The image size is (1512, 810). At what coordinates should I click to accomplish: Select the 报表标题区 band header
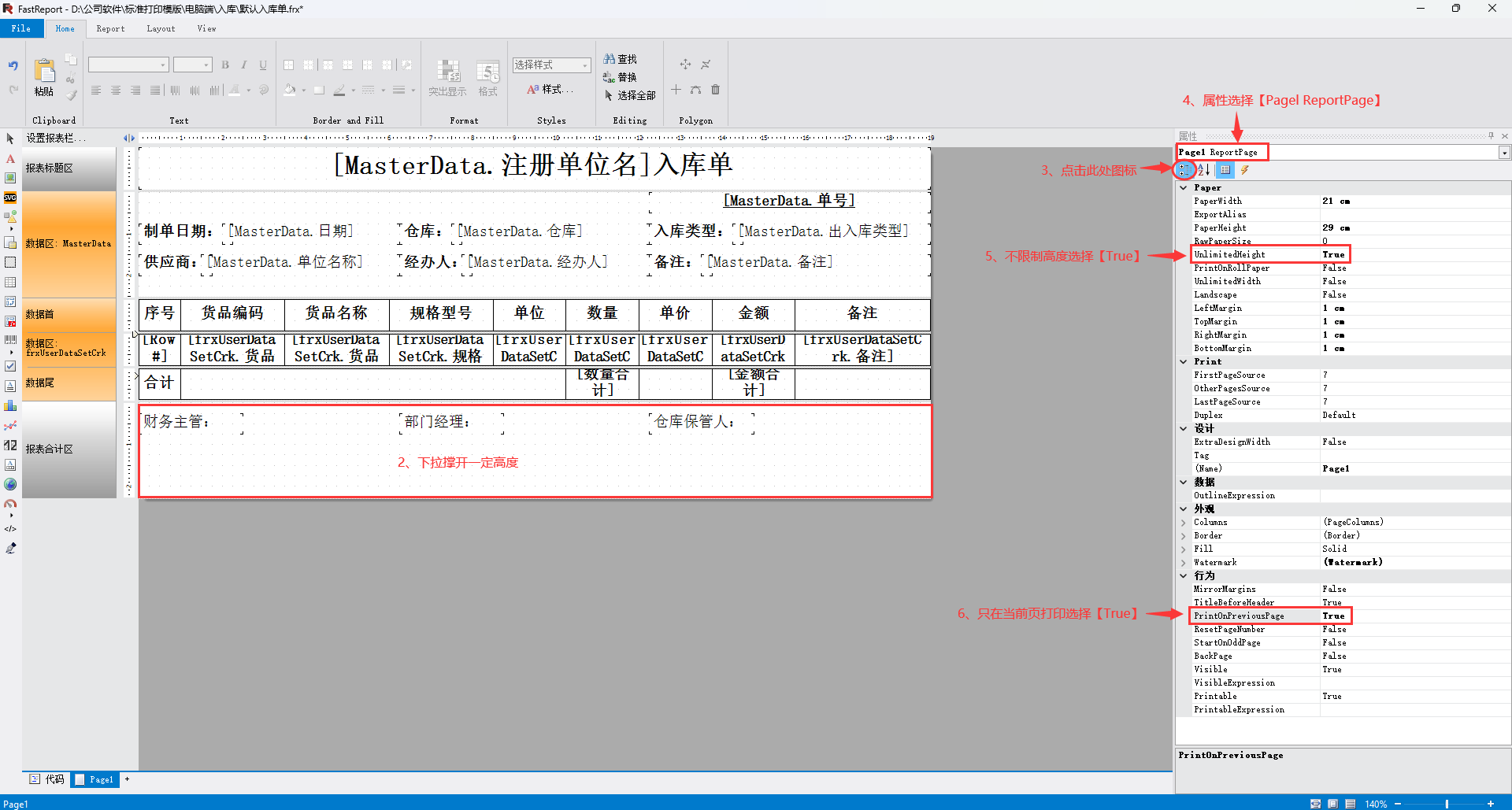[69, 168]
